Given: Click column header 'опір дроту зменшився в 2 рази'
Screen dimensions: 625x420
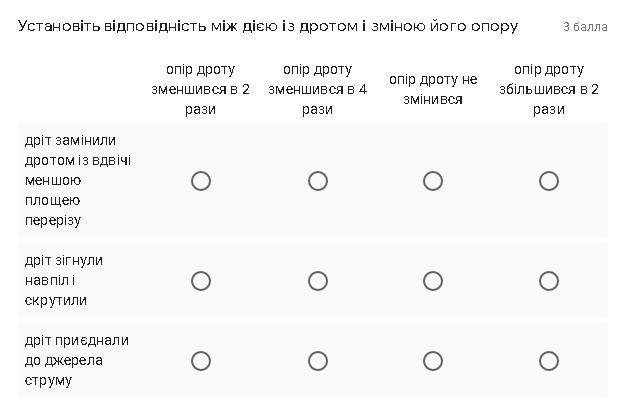Looking at the screenshot, I should [201, 89].
